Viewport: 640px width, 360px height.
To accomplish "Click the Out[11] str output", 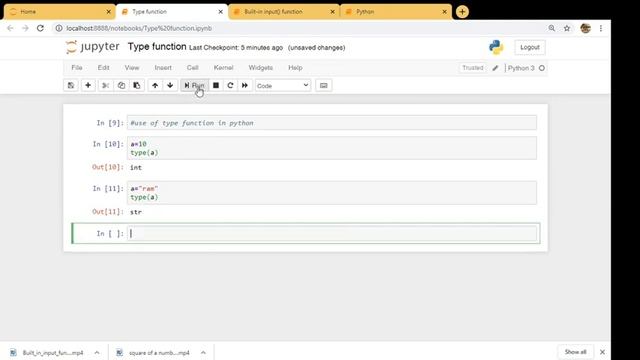I will (136, 212).
